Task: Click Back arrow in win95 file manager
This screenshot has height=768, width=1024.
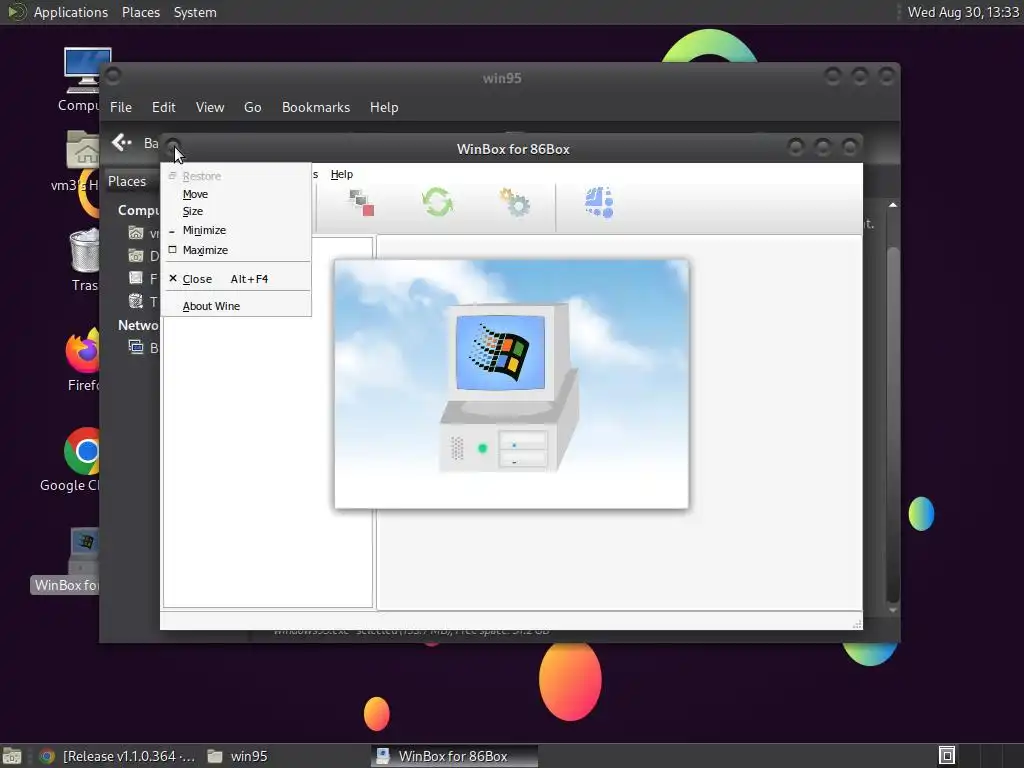Action: 121,142
